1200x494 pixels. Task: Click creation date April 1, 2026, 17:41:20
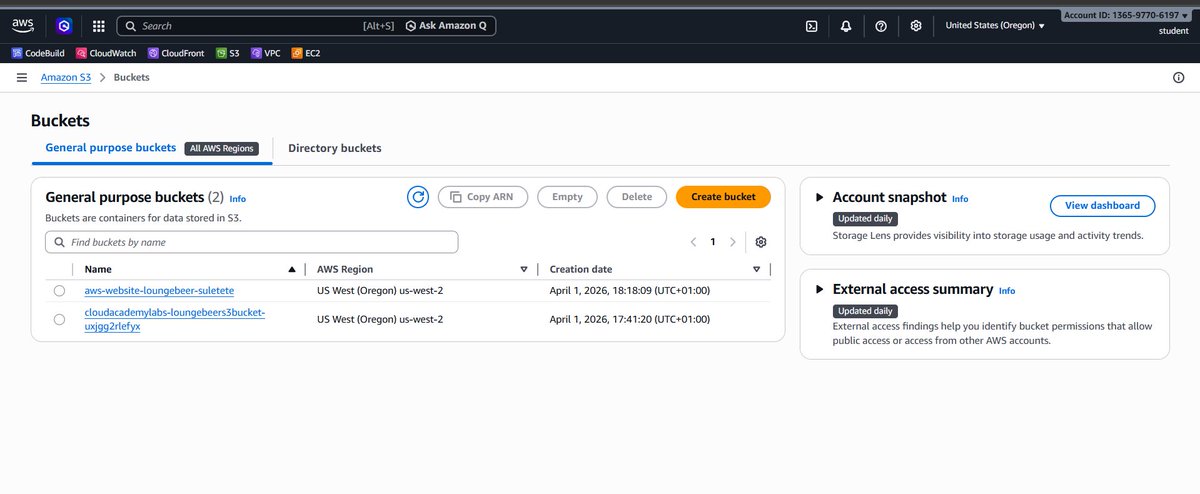coord(630,319)
